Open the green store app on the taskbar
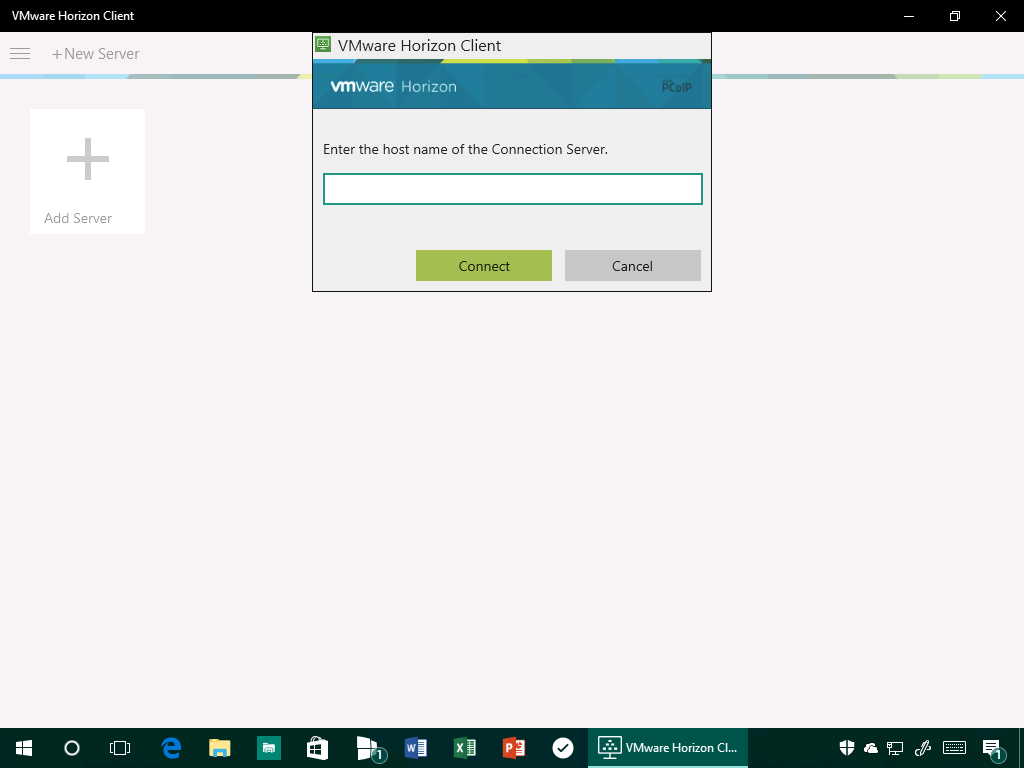1024x768 pixels. (268, 748)
